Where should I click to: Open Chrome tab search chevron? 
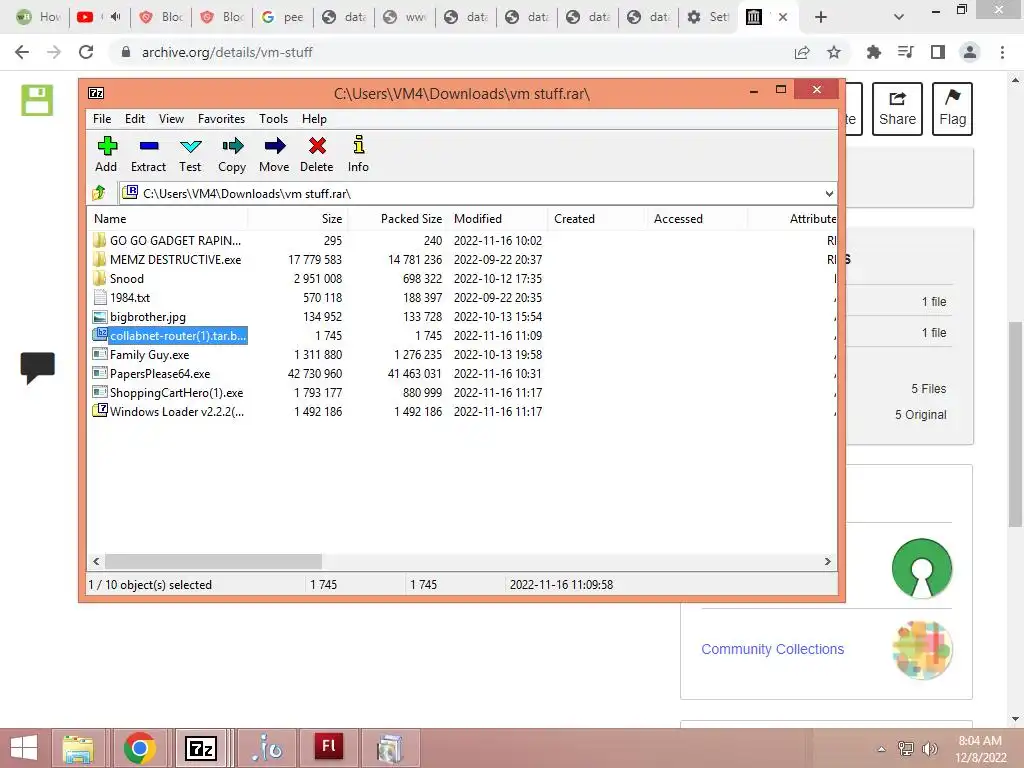click(899, 17)
